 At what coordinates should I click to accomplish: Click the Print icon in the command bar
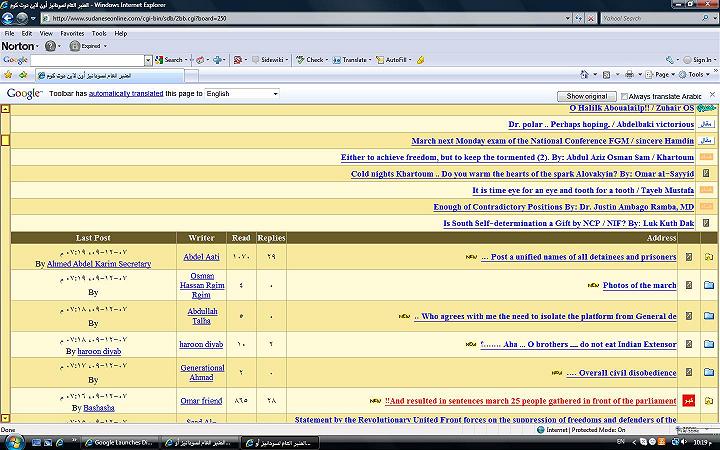629,74
